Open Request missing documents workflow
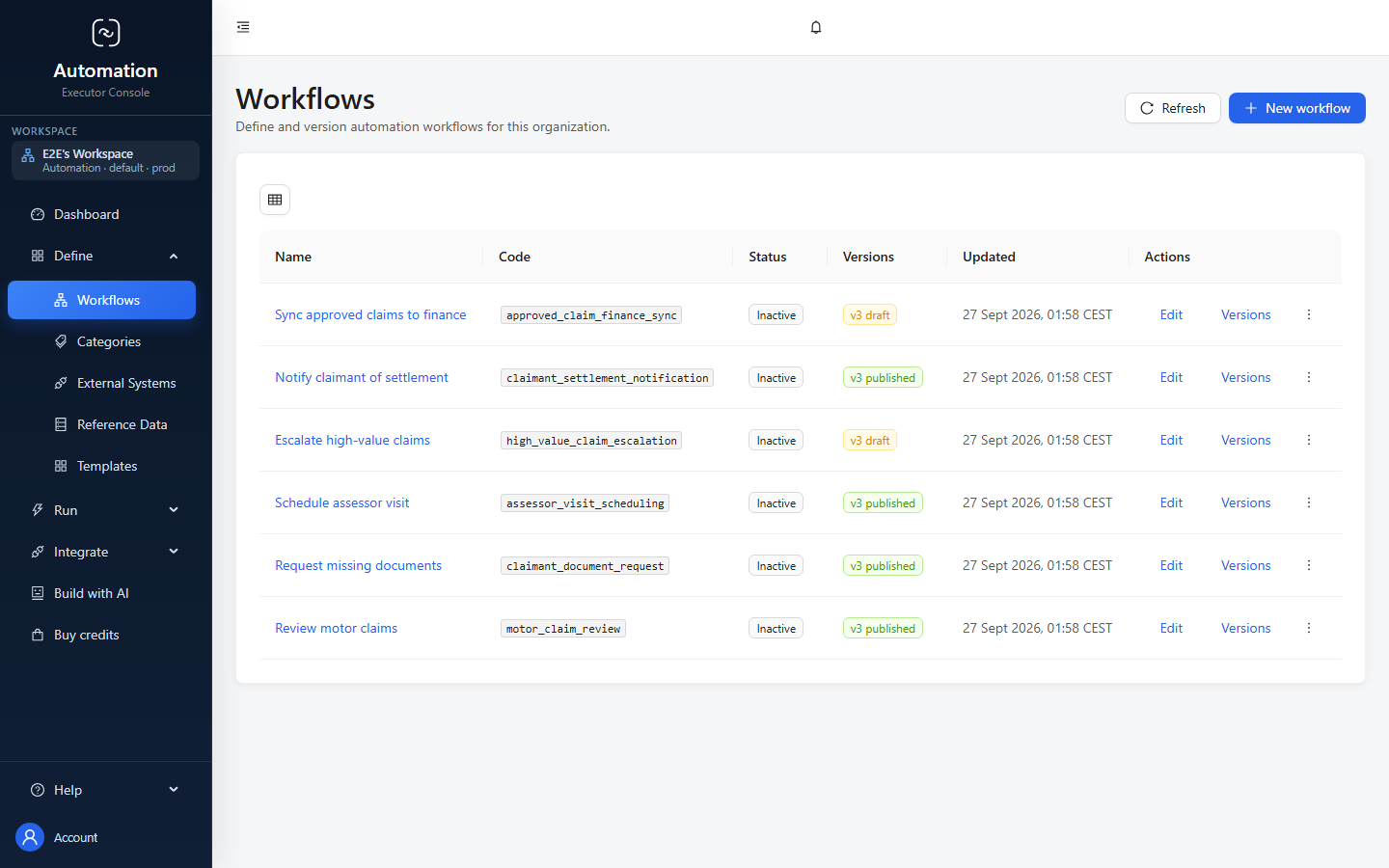1389x868 pixels. (358, 565)
